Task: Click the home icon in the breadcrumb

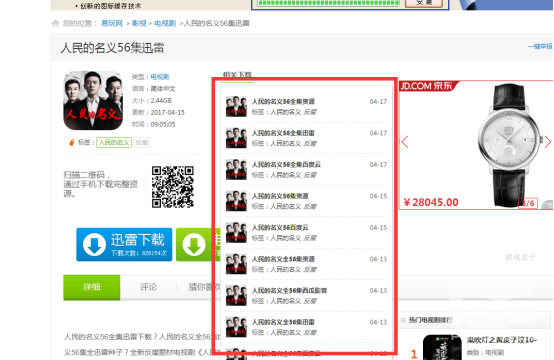Action: [55, 23]
